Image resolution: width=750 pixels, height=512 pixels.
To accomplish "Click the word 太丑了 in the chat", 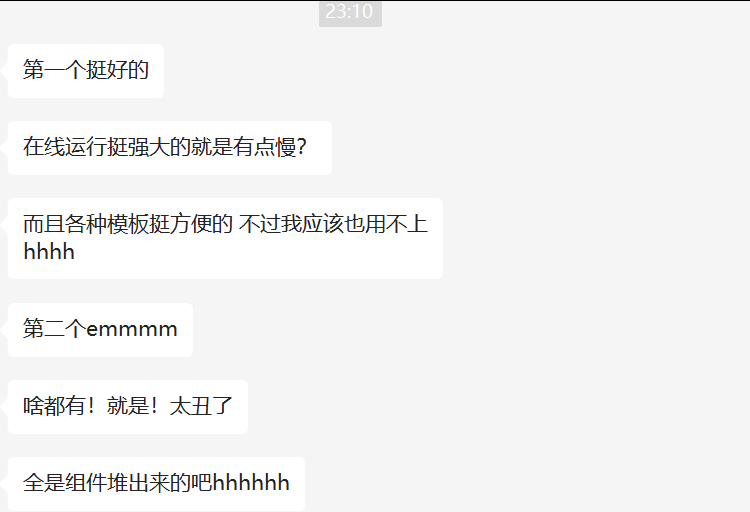I will coord(201,406).
